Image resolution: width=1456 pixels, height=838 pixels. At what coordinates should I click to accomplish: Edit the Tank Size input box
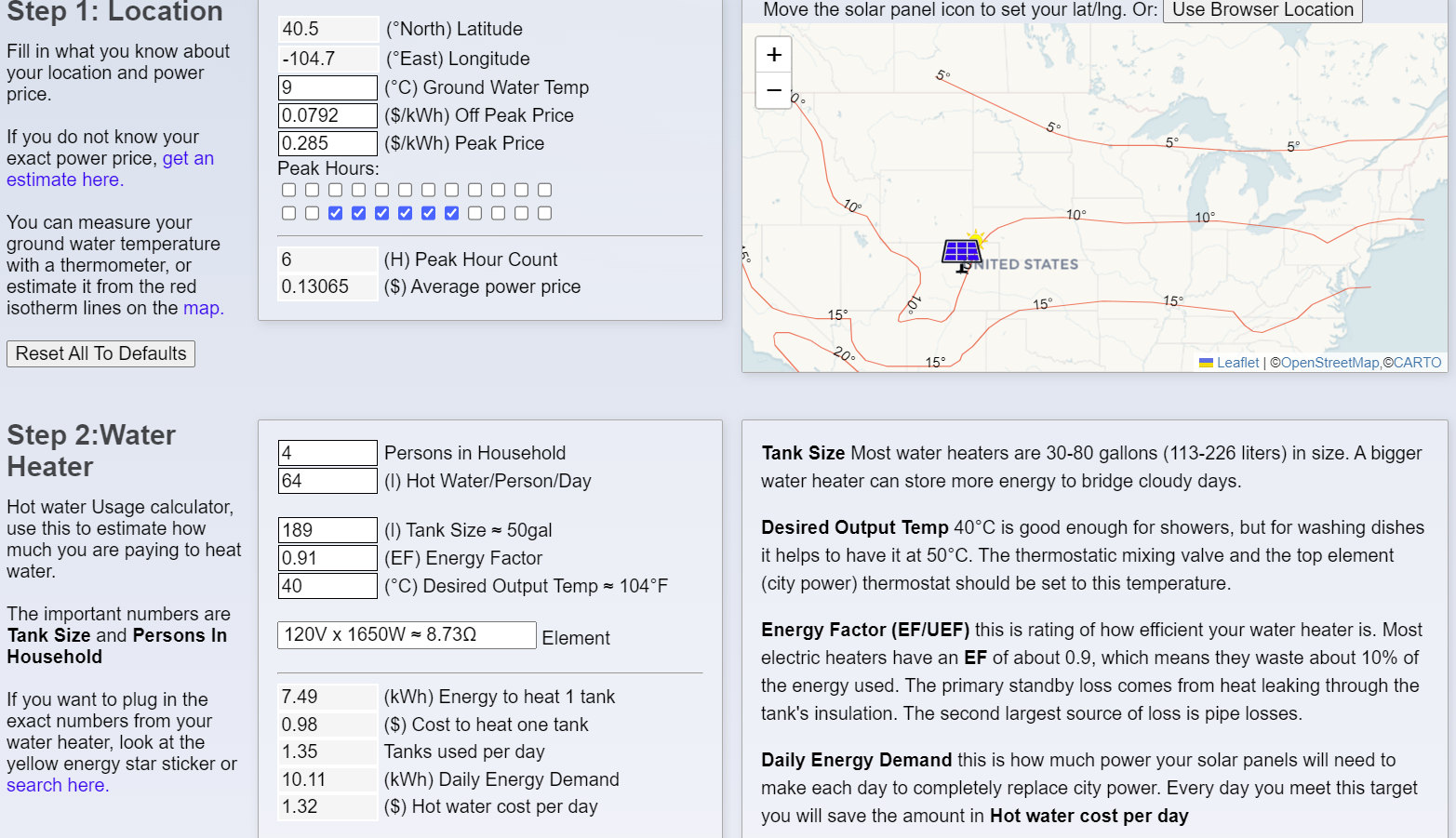(327, 530)
